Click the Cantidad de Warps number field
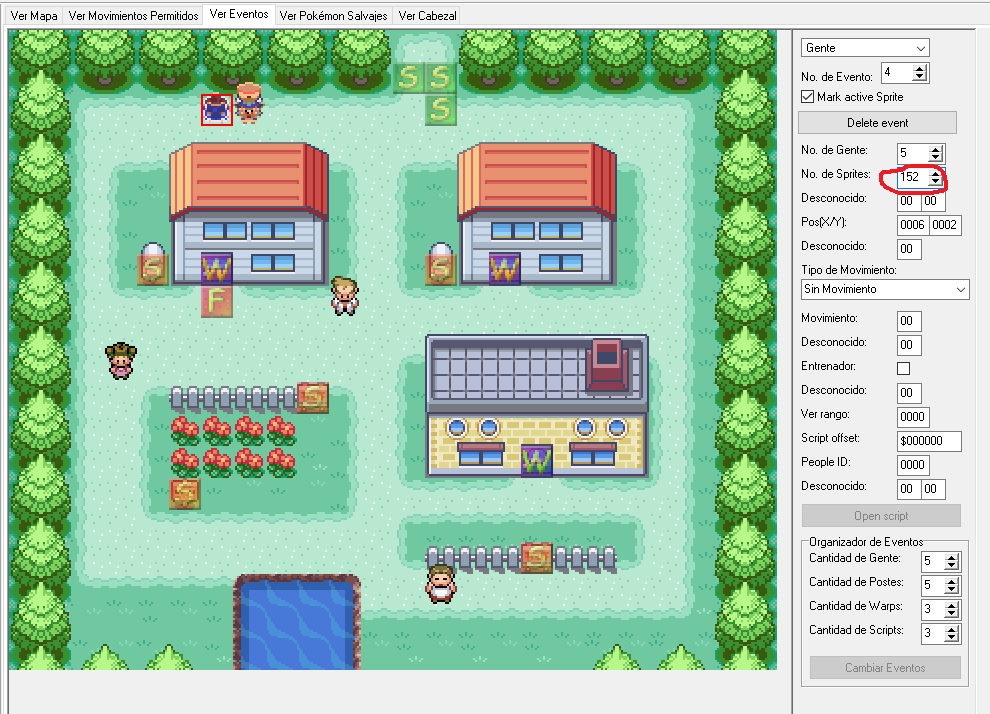Viewport: 990px width, 714px height. click(x=933, y=609)
